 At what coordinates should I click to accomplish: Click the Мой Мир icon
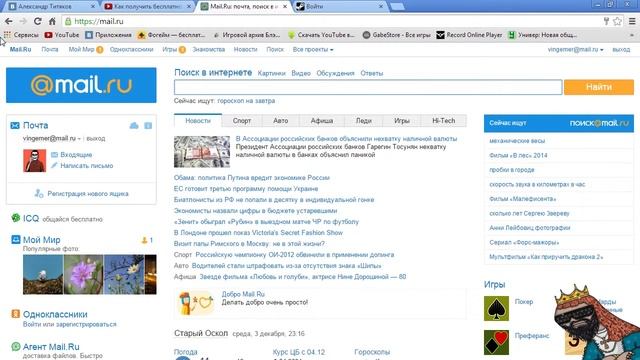point(16,240)
